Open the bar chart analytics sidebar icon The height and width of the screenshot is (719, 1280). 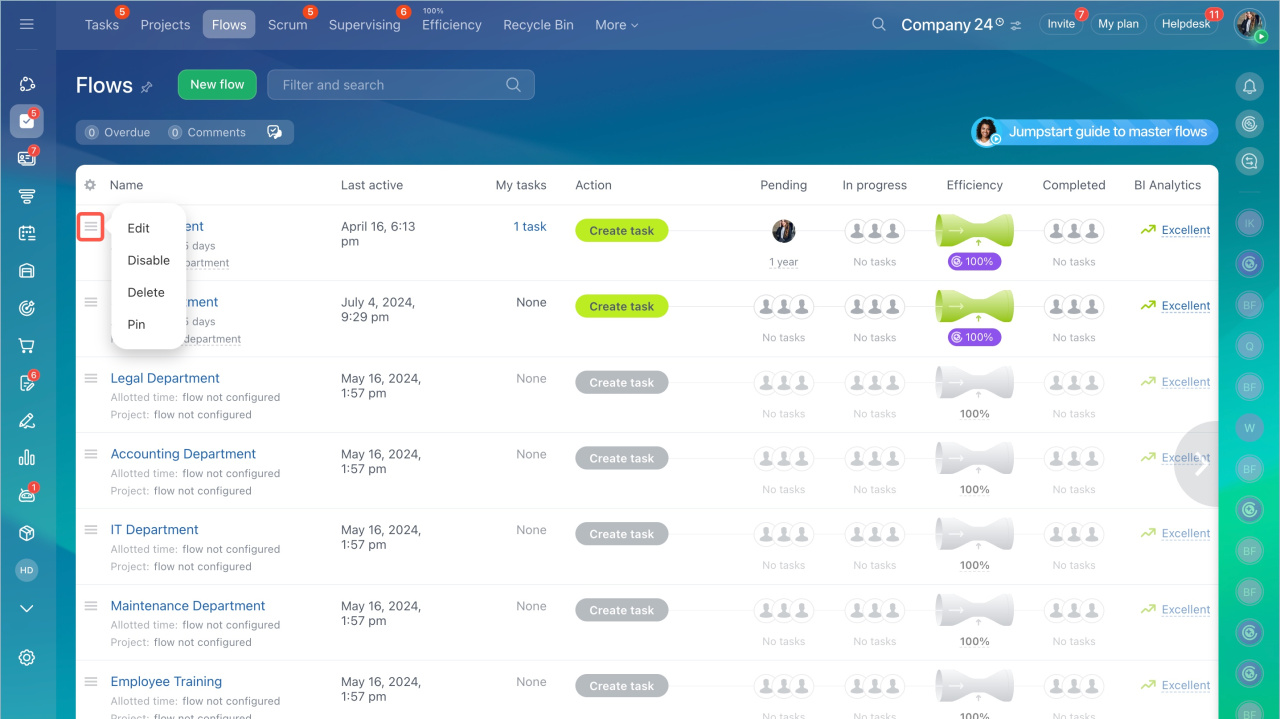tap(27, 458)
